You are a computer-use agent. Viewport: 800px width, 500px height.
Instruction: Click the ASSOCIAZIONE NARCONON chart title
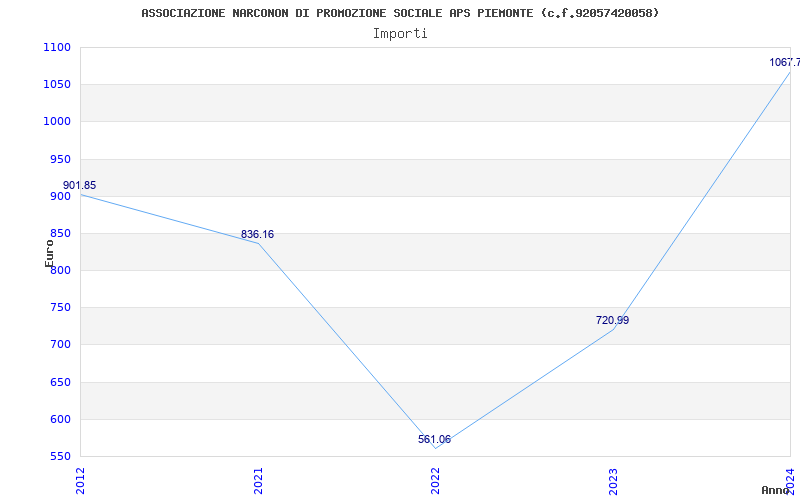coord(400,13)
